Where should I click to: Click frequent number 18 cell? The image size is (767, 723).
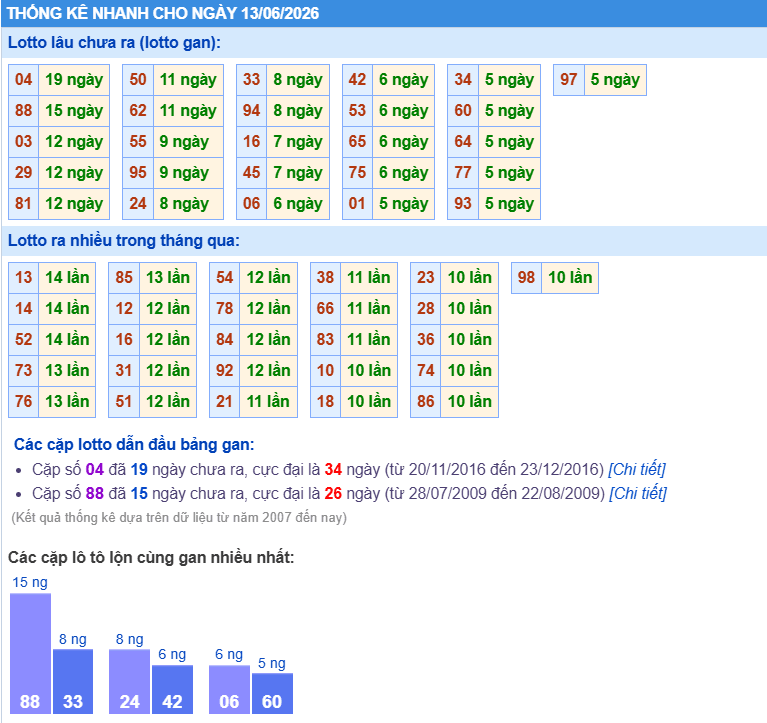(325, 402)
